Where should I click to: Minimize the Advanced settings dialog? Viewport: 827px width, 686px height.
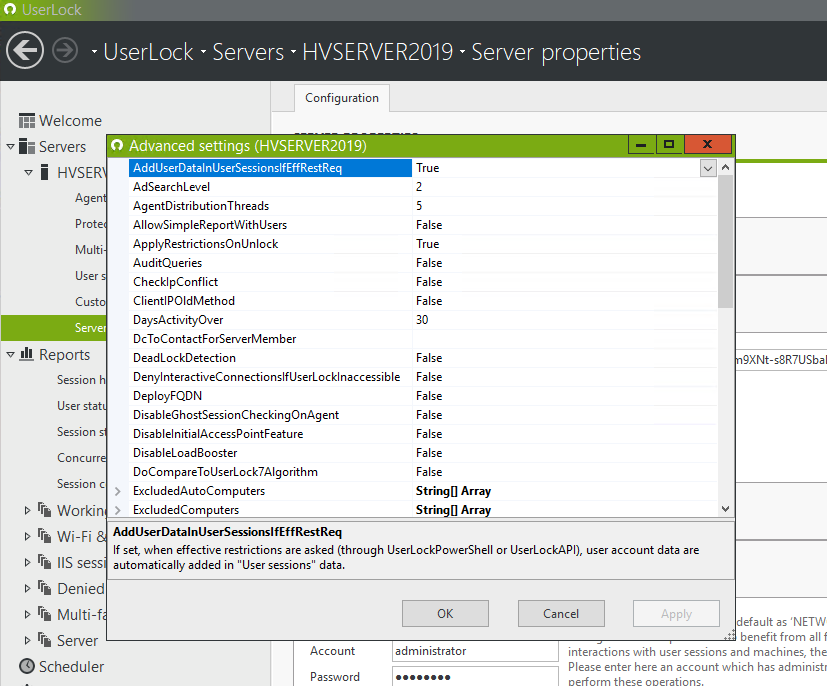(x=641, y=144)
